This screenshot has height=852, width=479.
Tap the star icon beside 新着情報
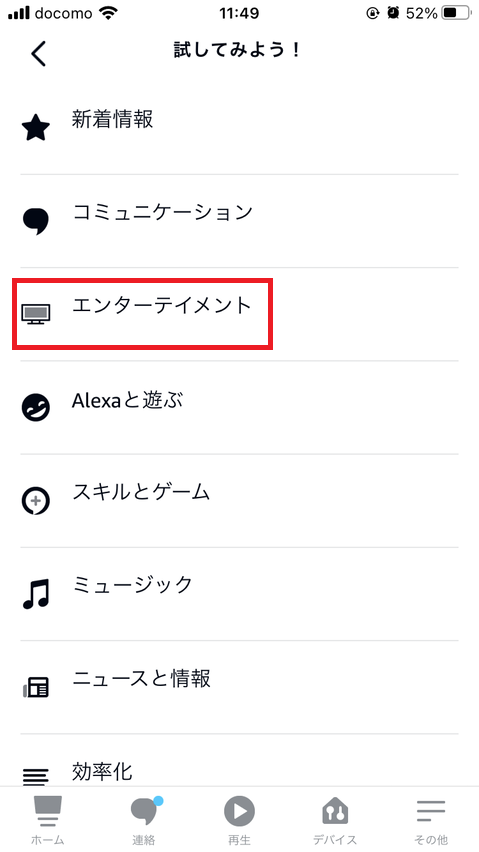(36, 128)
